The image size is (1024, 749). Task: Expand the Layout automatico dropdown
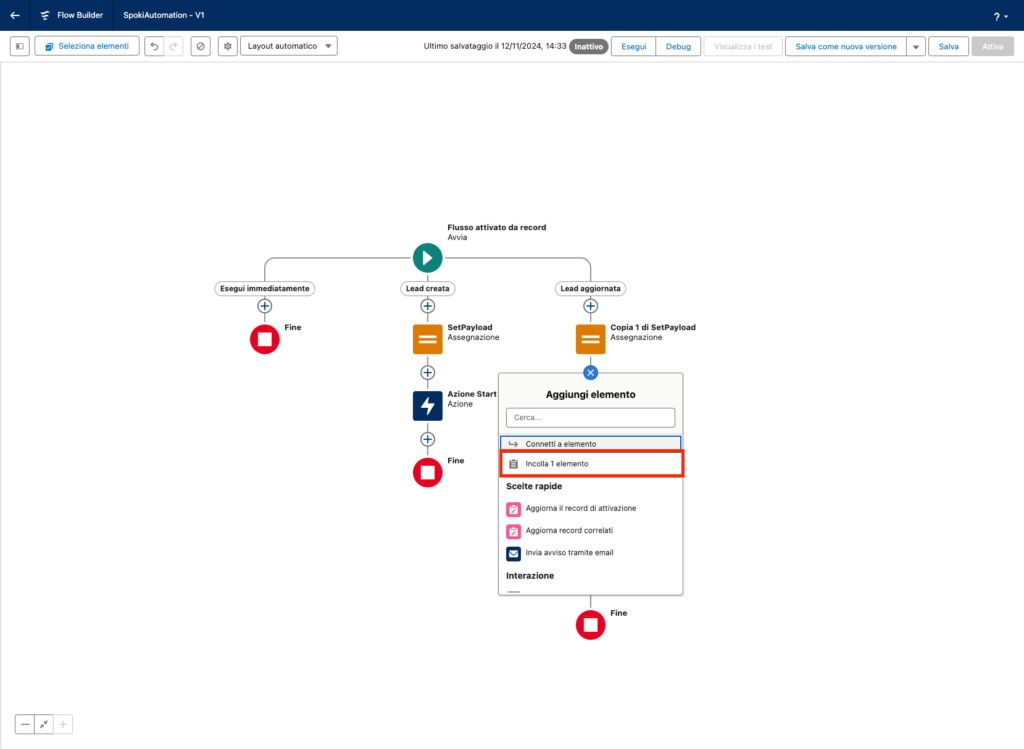[288, 46]
